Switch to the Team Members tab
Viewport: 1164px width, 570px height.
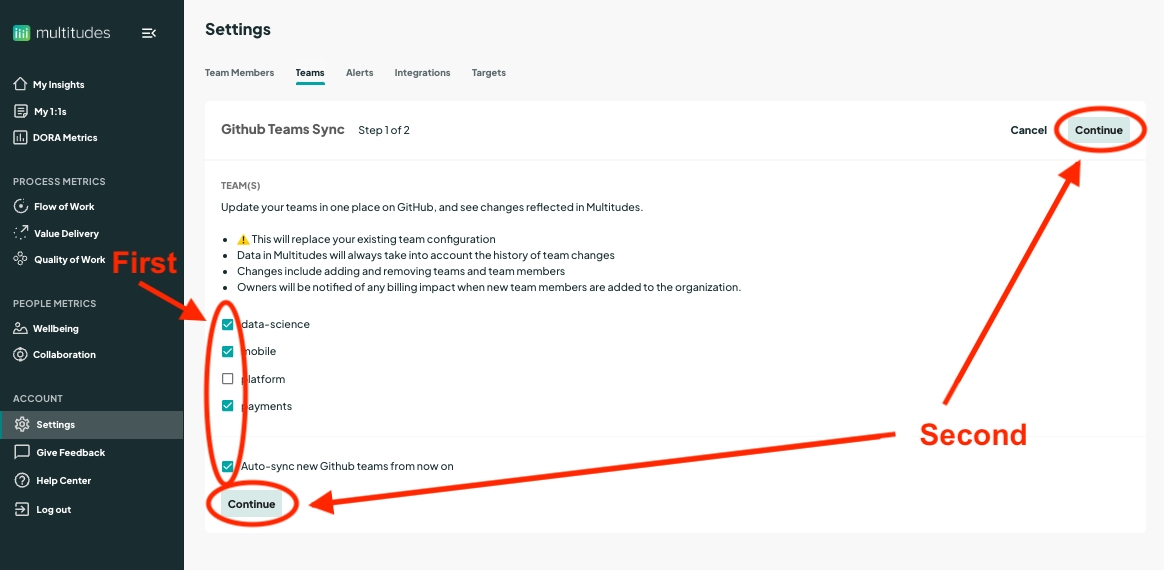pyautogui.click(x=239, y=73)
